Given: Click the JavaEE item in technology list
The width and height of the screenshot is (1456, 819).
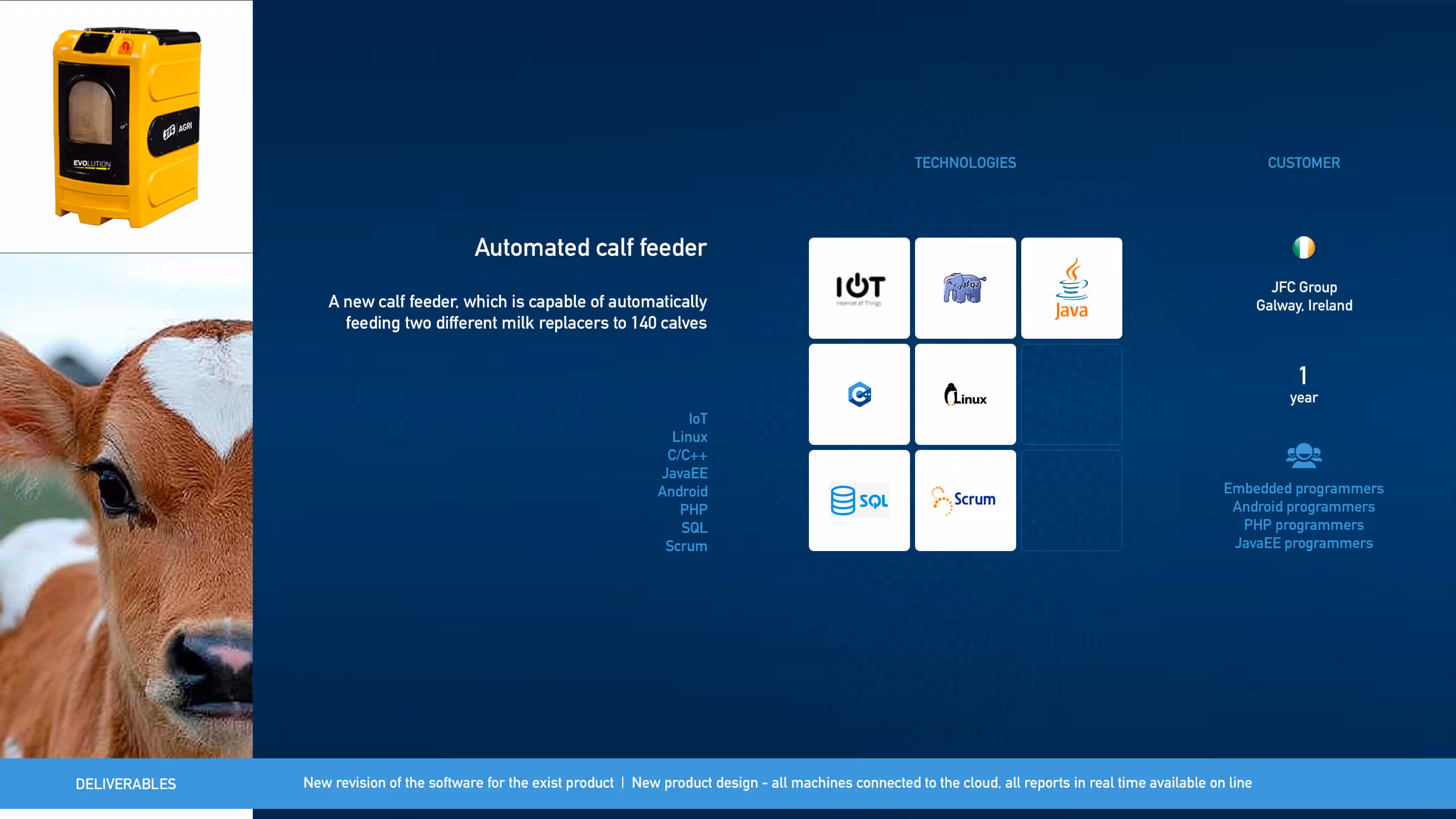Looking at the screenshot, I should 684,473.
